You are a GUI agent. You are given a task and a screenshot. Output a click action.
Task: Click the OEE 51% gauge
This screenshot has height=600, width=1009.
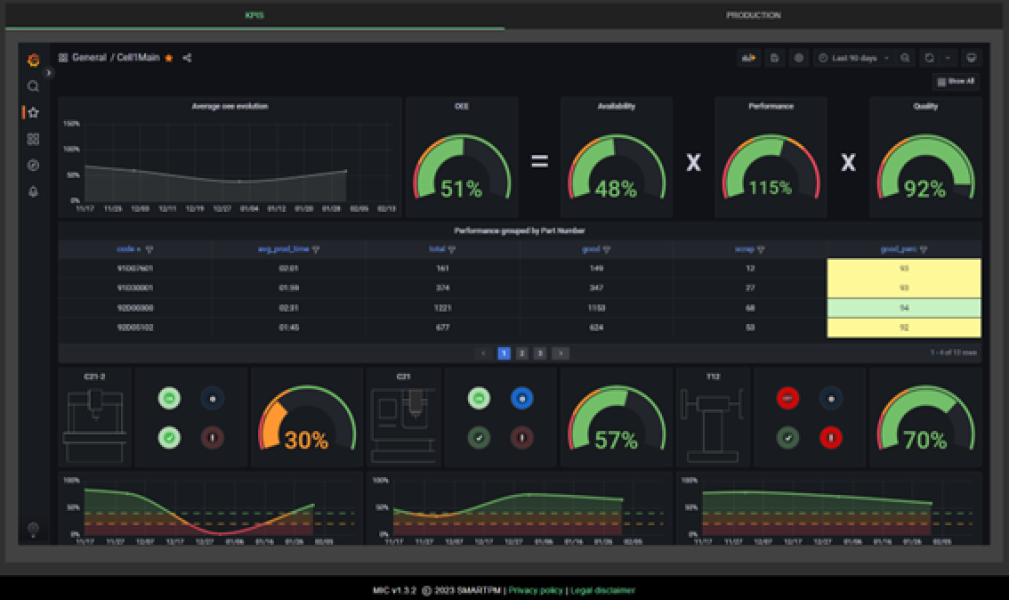click(x=461, y=165)
